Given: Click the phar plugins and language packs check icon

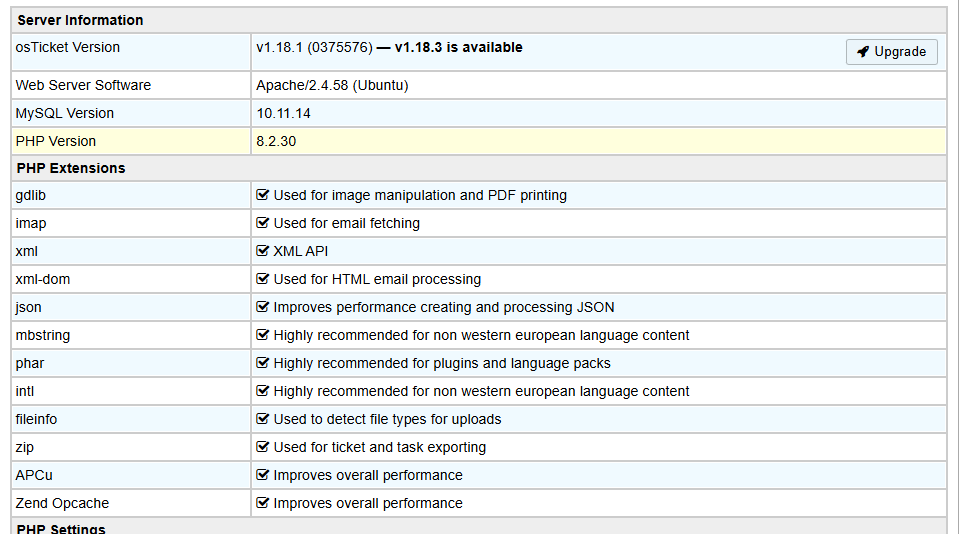Looking at the screenshot, I should coord(263,363).
